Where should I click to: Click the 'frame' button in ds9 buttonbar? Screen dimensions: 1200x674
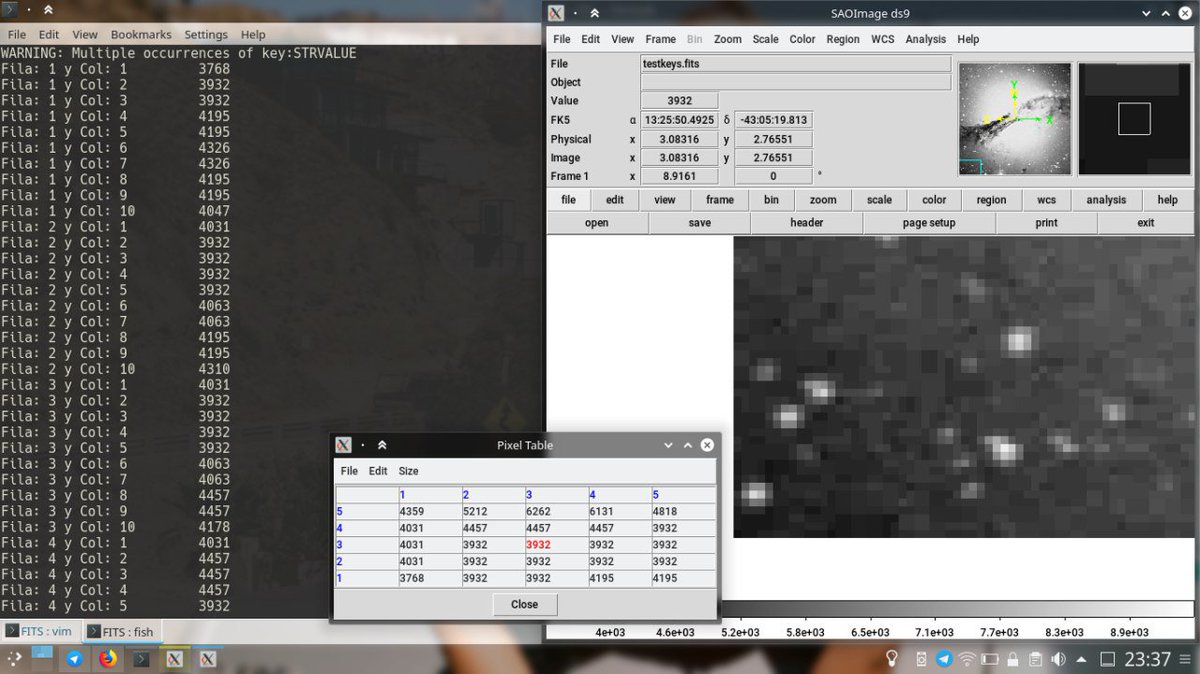pos(720,200)
